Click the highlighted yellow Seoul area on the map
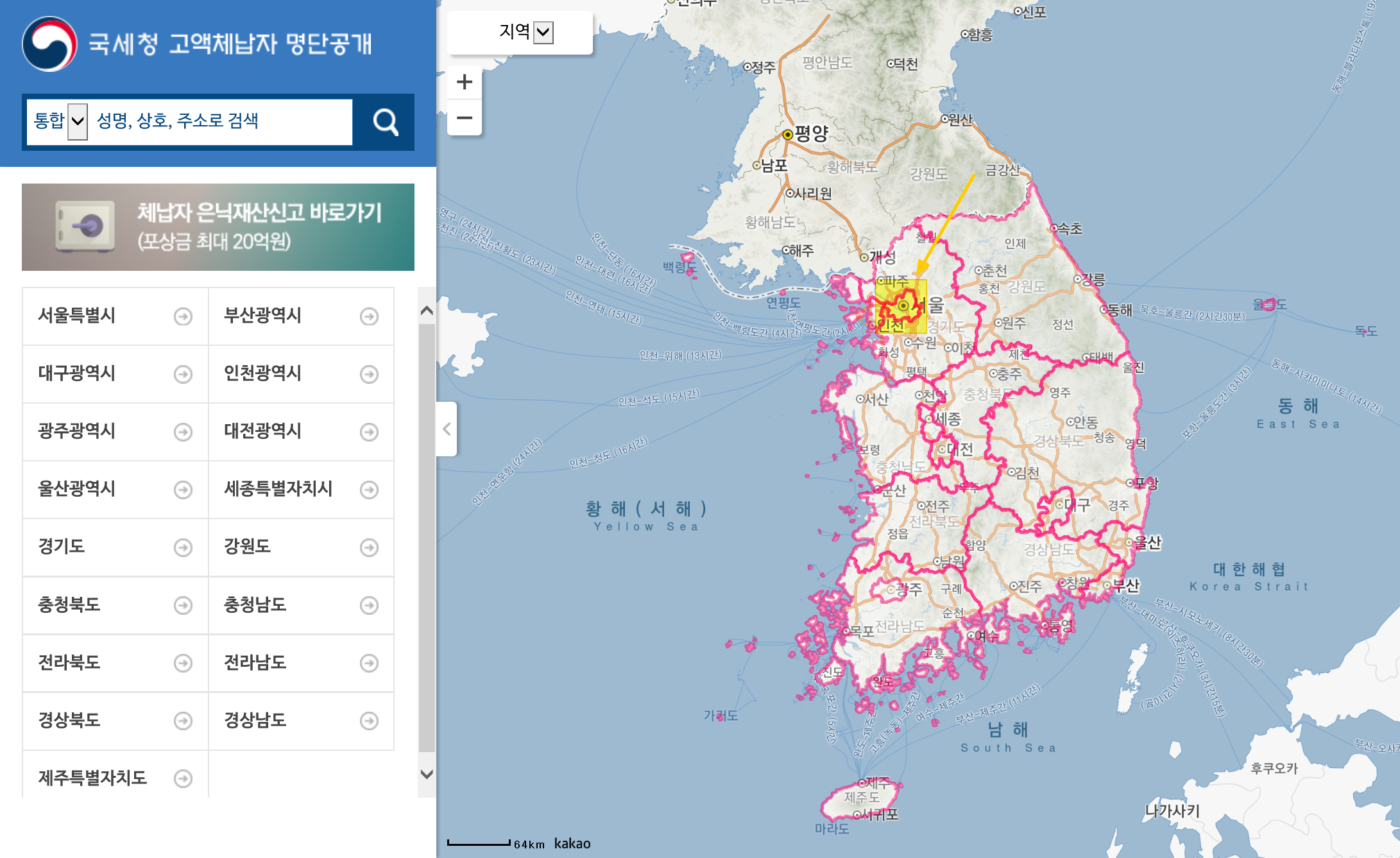Image resolution: width=1400 pixels, height=858 pixels. tap(901, 307)
